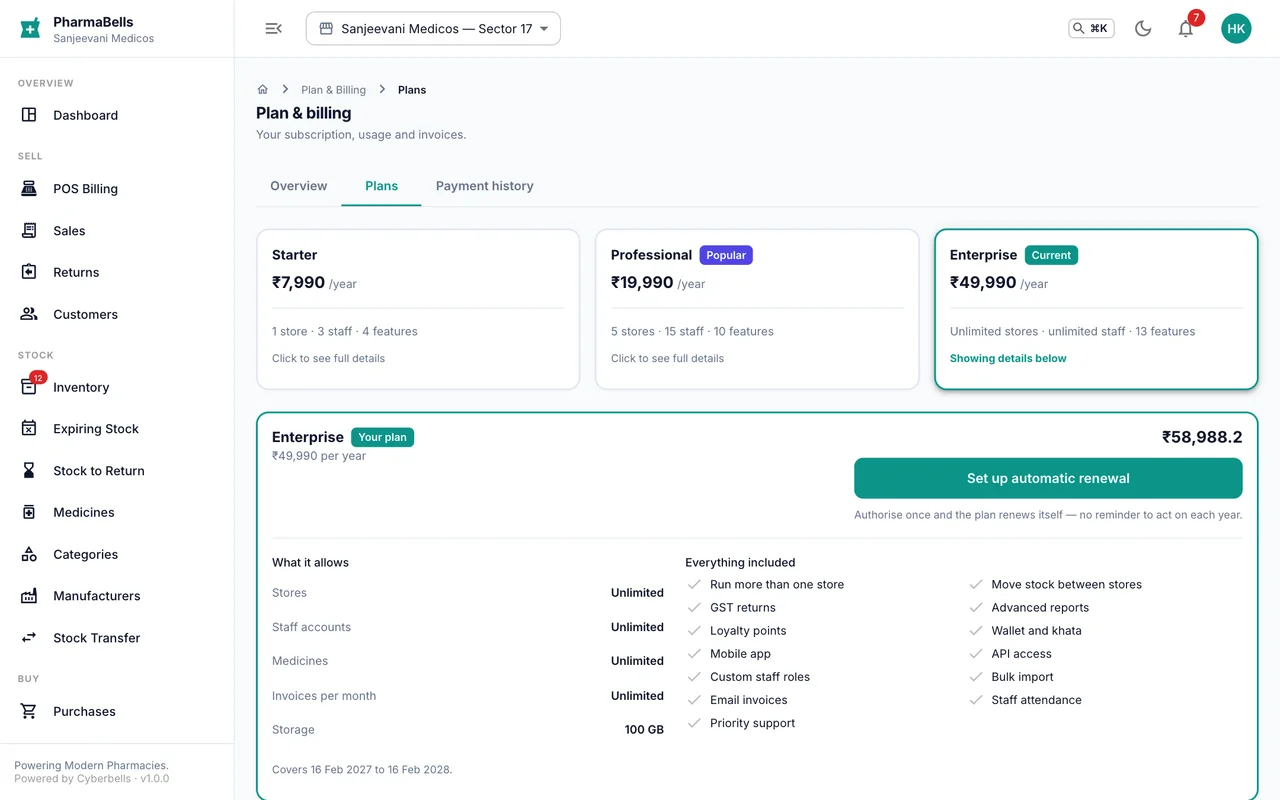
Task: Click Plan & Billing breadcrumb link
Action: (x=333, y=90)
